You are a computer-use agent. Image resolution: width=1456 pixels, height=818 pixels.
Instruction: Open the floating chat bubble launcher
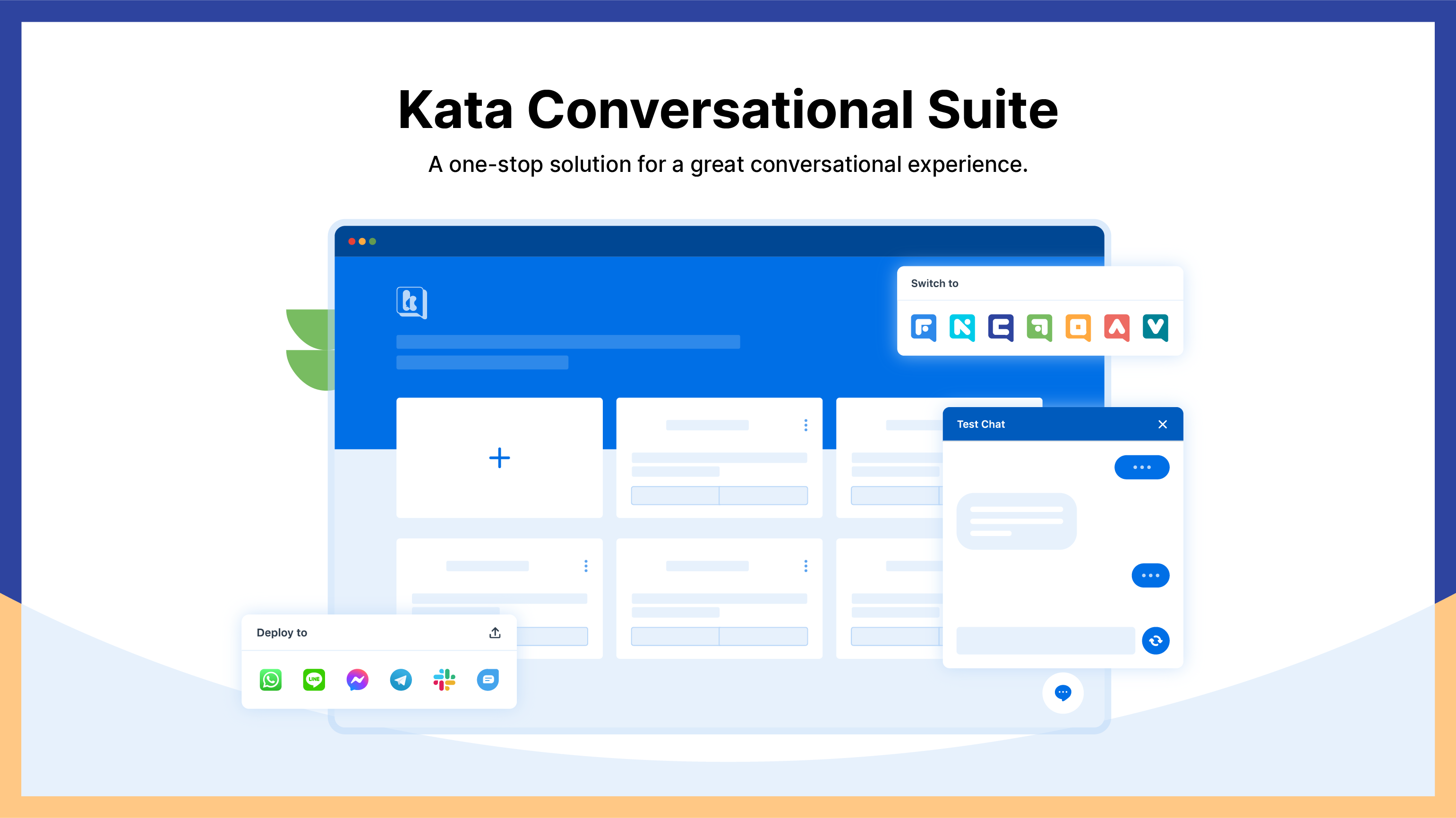click(x=1063, y=692)
